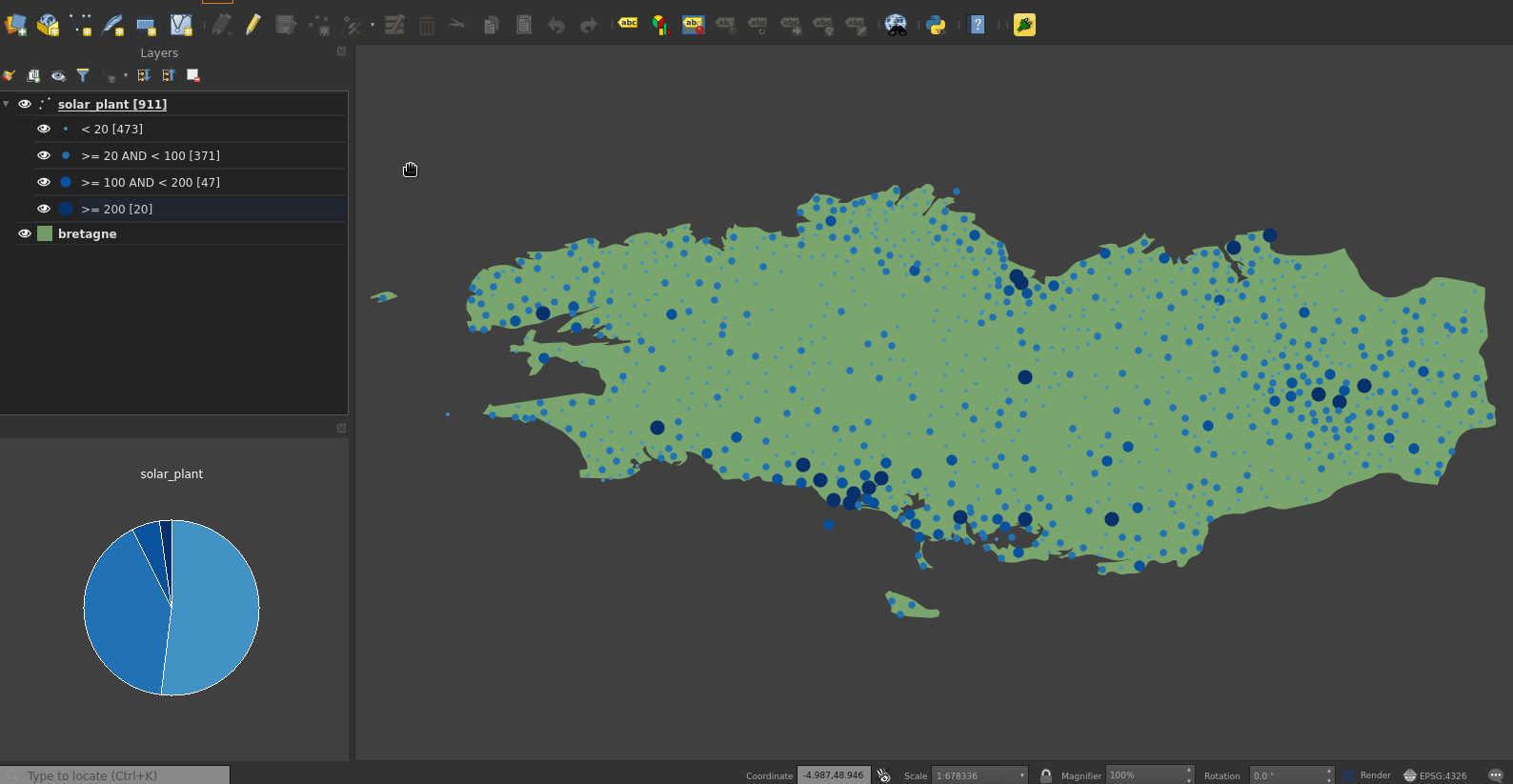Click the Coordinate input field
The height and width of the screenshot is (784, 1513).
[834, 775]
